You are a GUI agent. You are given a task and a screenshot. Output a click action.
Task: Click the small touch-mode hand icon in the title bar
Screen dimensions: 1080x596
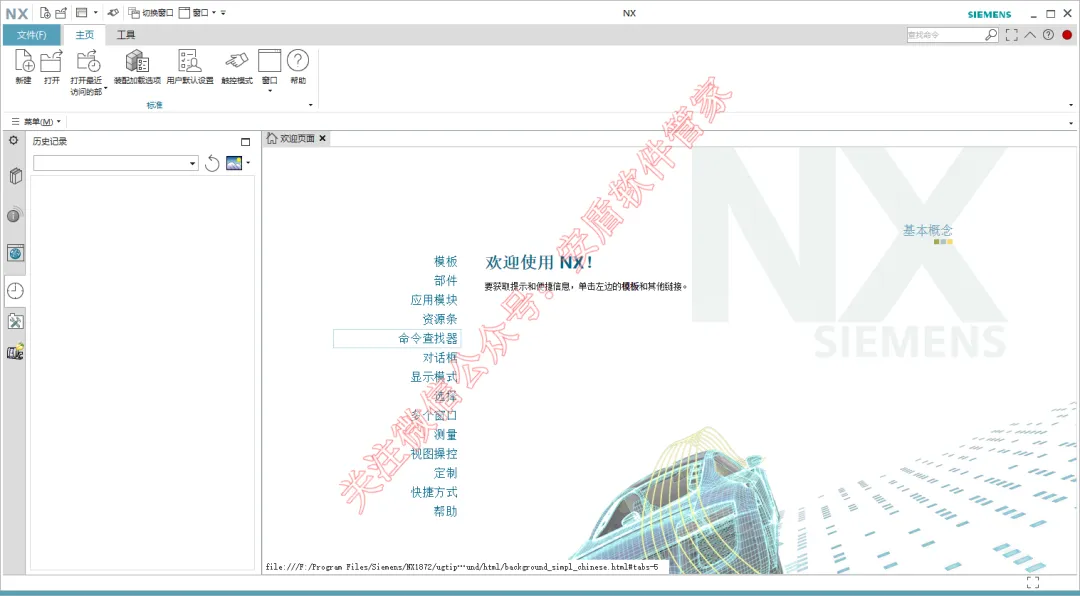[x=113, y=12]
